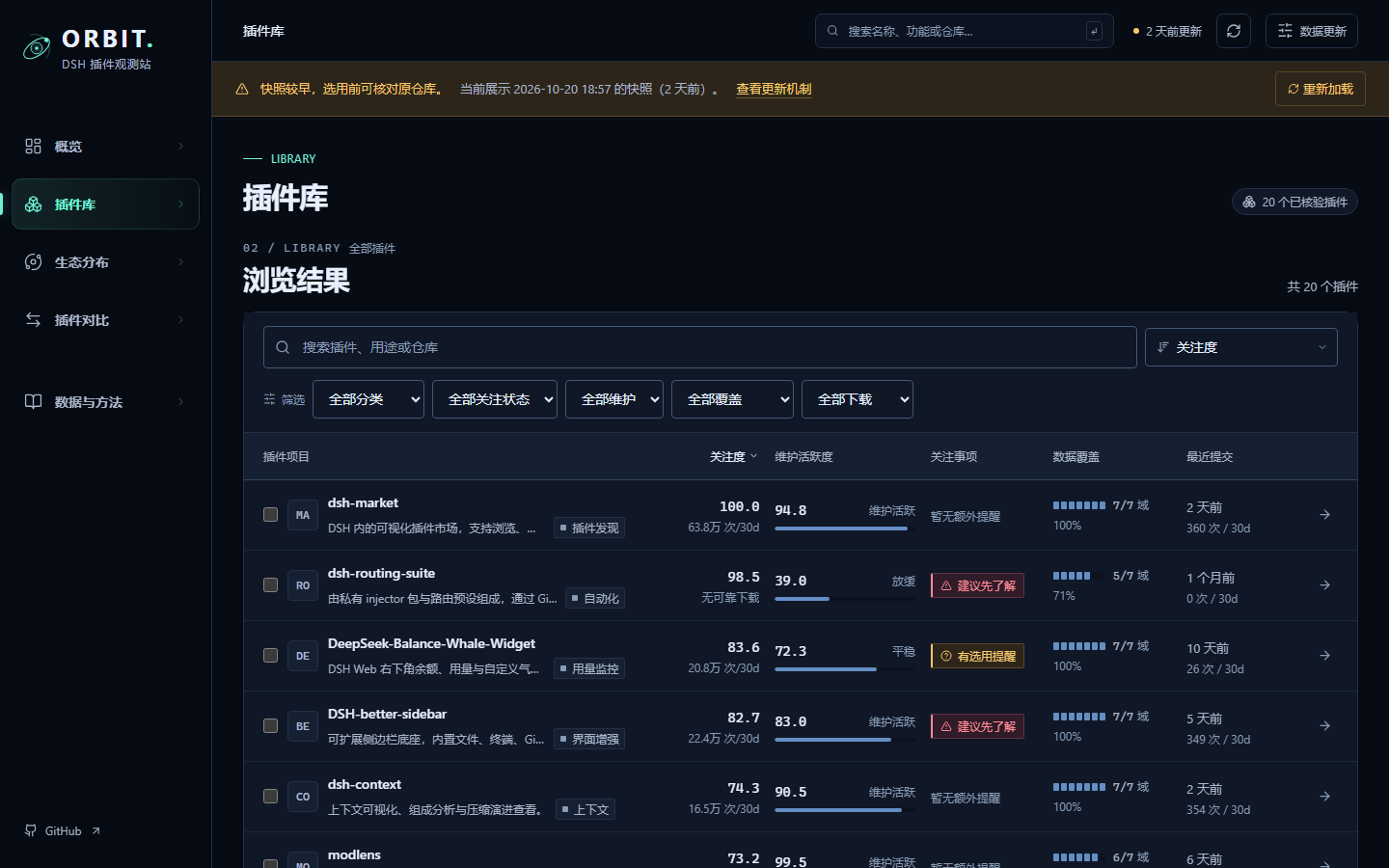
Task: Open the GitHub external link icon
Action: 95,830
